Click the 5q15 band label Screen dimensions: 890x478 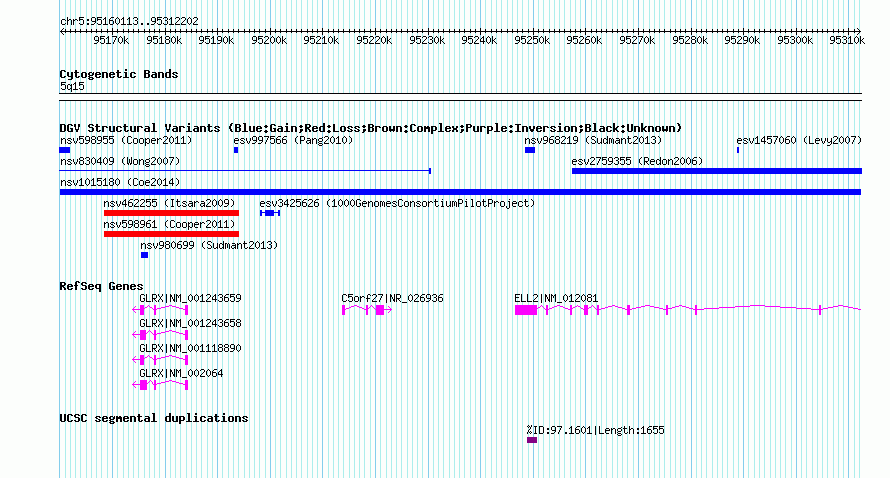(x=72, y=86)
